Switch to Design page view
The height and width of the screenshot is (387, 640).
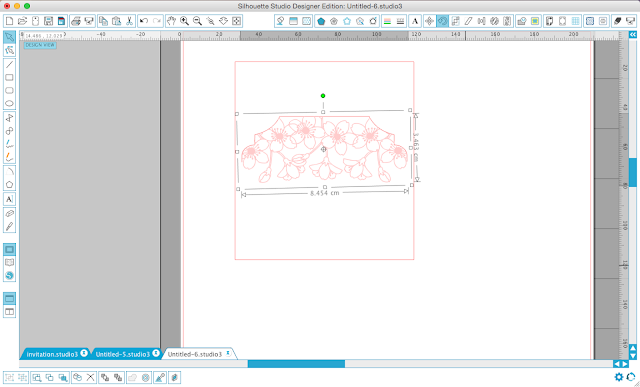[9, 249]
